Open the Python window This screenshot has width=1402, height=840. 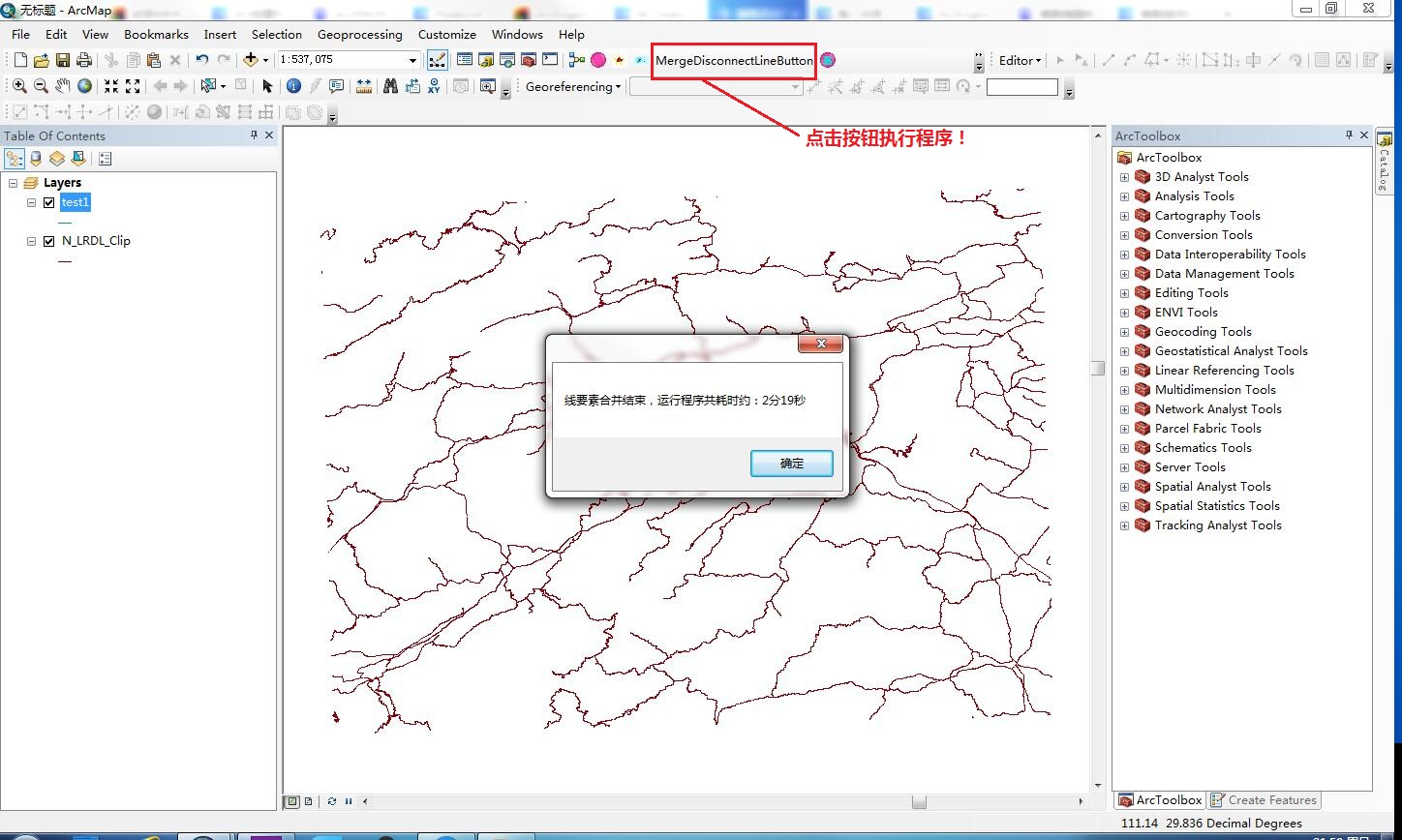click(x=550, y=60)
